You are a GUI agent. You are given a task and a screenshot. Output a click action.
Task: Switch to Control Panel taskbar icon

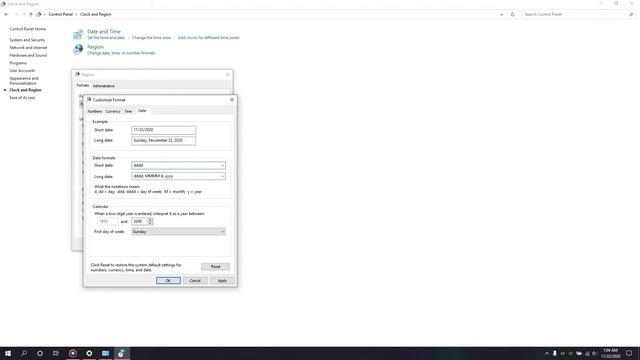pos(122,353)
